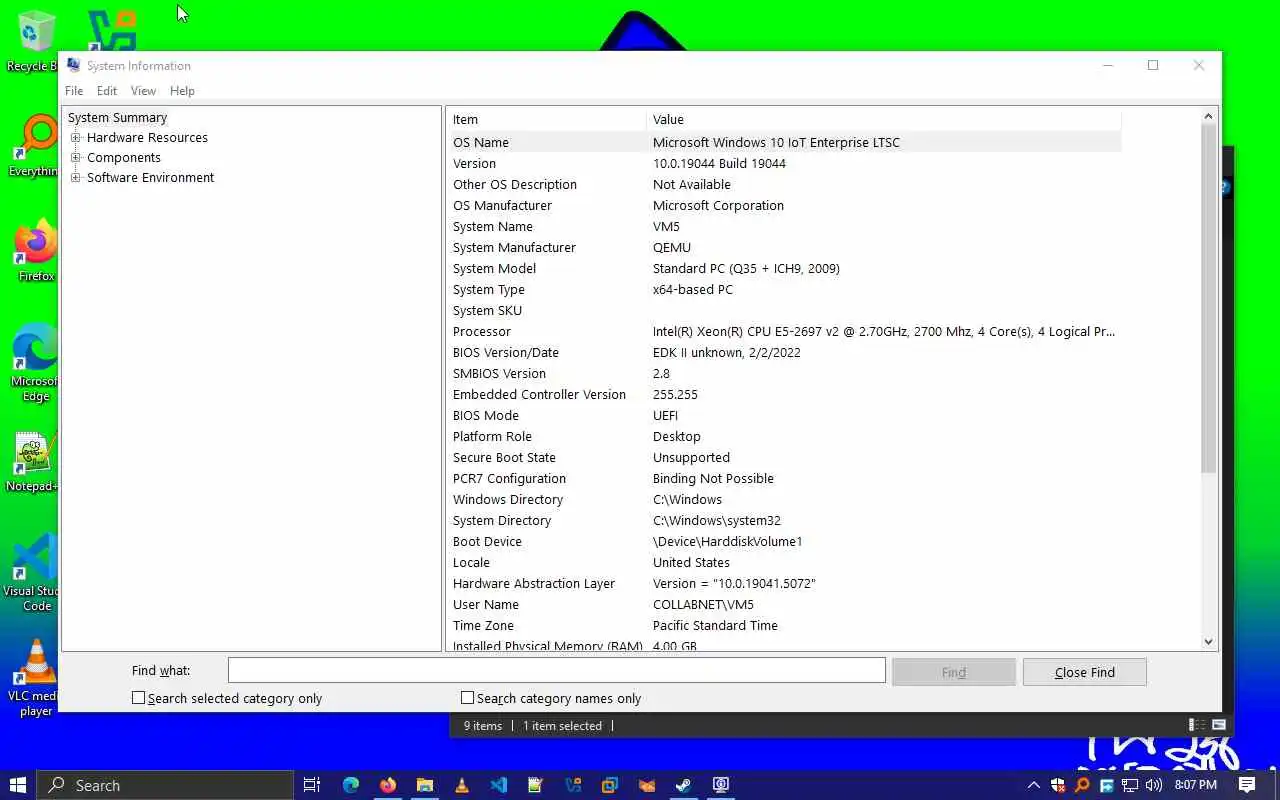Launch Notepad++ from the desktop shortcut

click(x=33, y=462)
